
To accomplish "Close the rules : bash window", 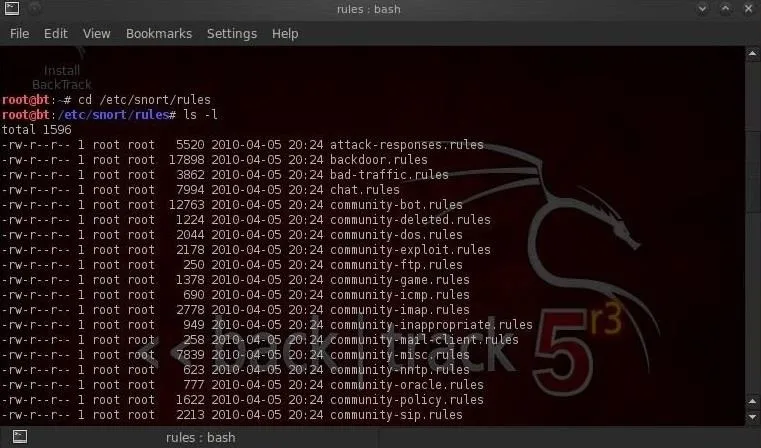I will (x=748, y=9).
